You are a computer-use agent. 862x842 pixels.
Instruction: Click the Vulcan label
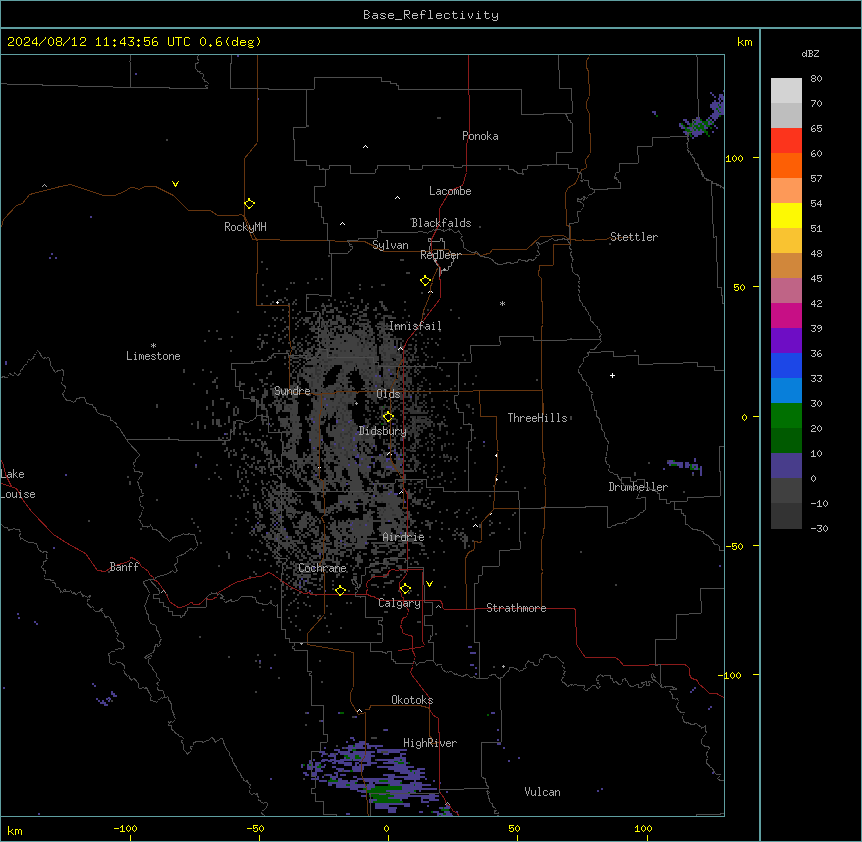[x=543, y=792]
